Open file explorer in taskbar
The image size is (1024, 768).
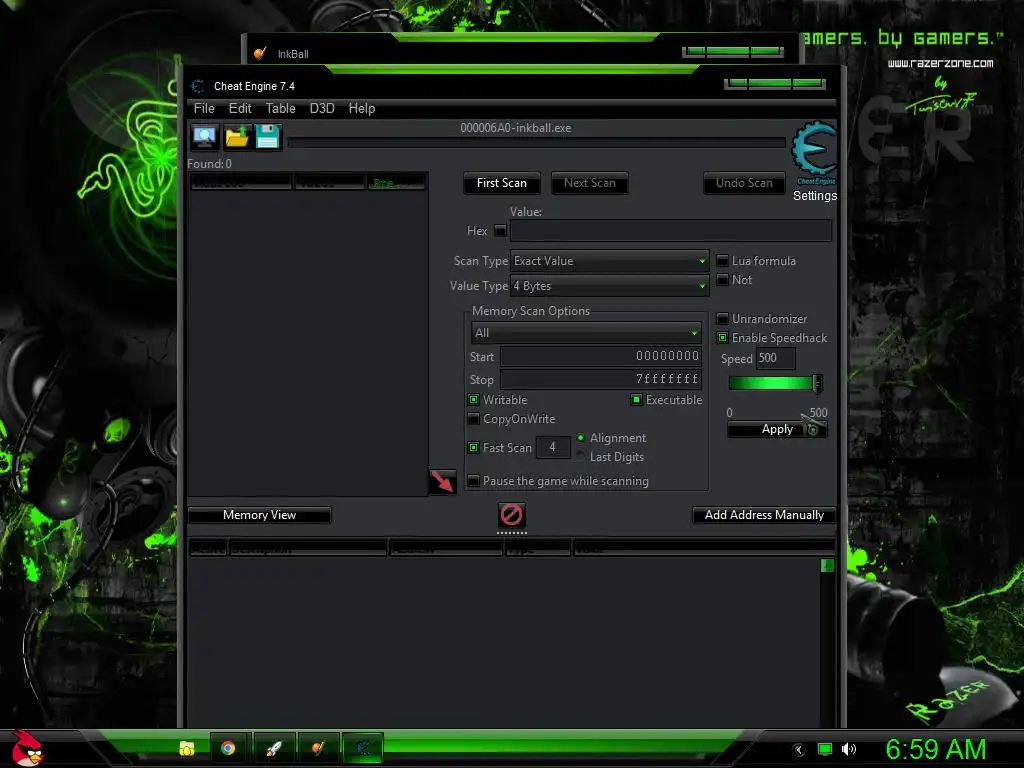[187, 748]
